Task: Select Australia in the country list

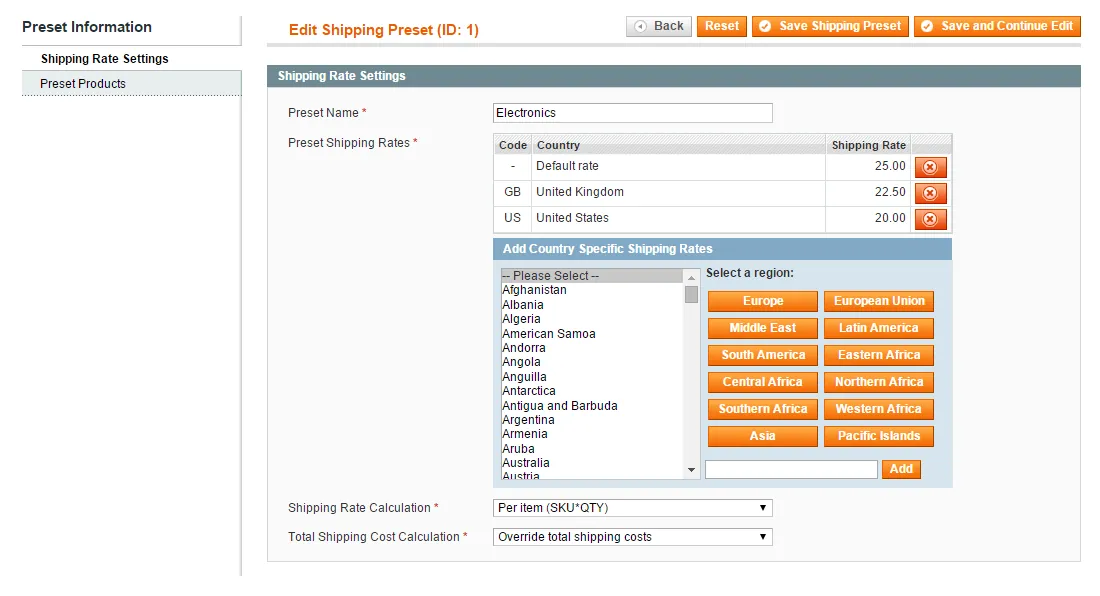Action: 591,463
